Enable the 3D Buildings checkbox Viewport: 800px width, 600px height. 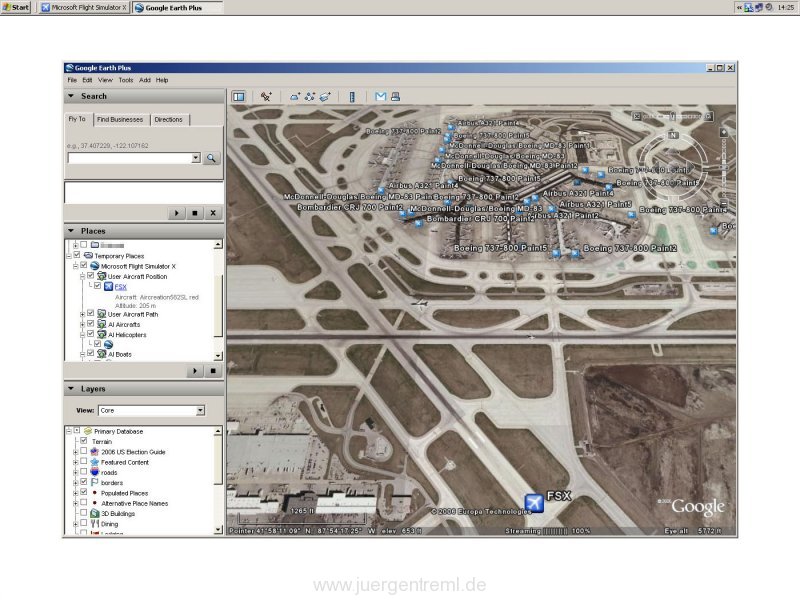click(84, 513)
